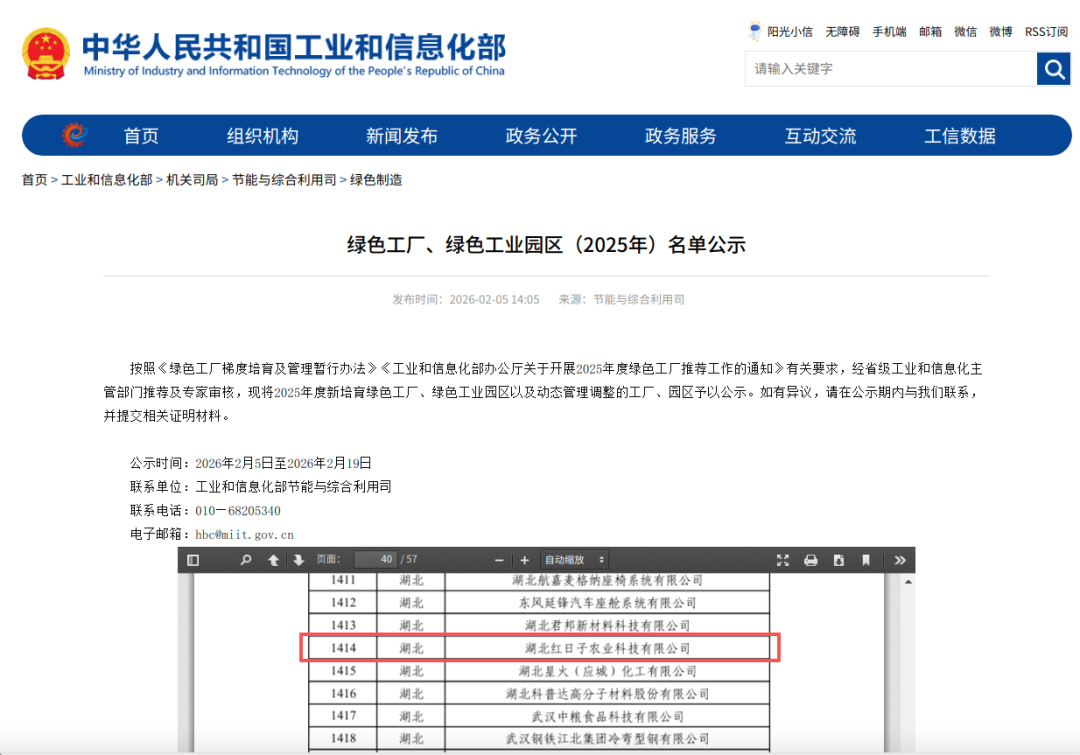Image resolution: width=1080 pixels, height=755 pixels.
Task: Open the 新闻发布 navigation menu
Action: point(401,136)
